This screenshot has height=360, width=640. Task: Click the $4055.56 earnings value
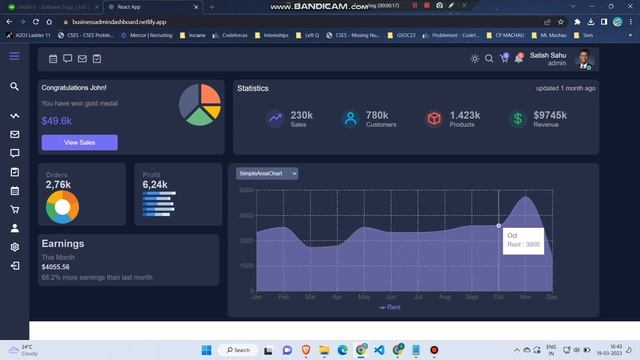point(56,267)
